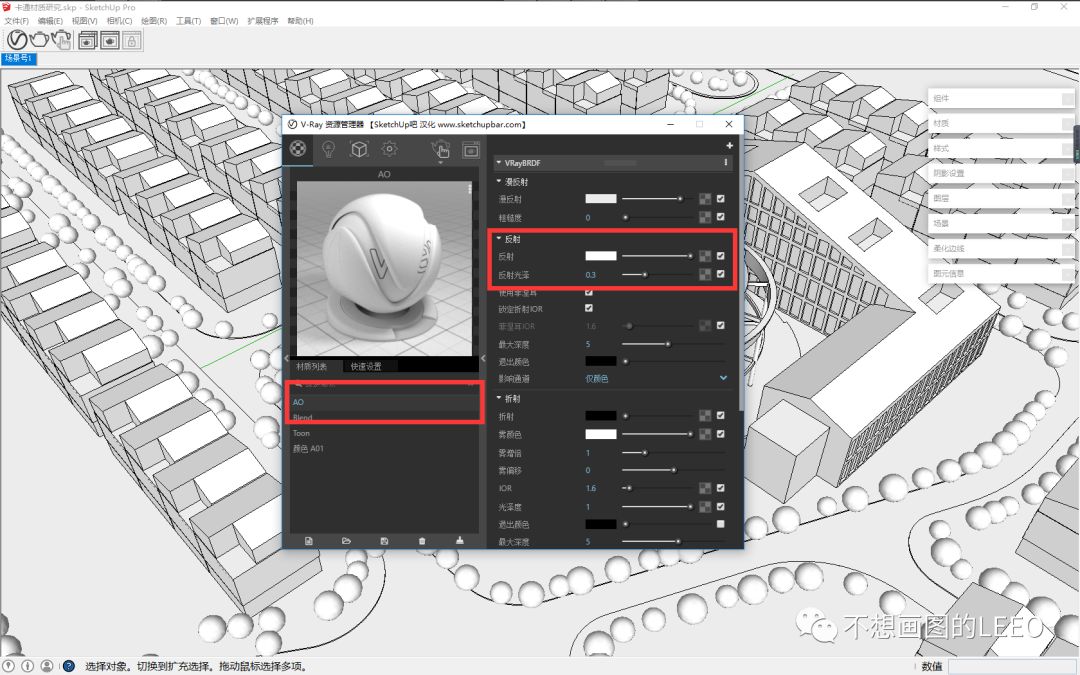Open render Settings gear icon in Asset Editor
This screenshot has width=1080, height=675.
coord(390,149)
